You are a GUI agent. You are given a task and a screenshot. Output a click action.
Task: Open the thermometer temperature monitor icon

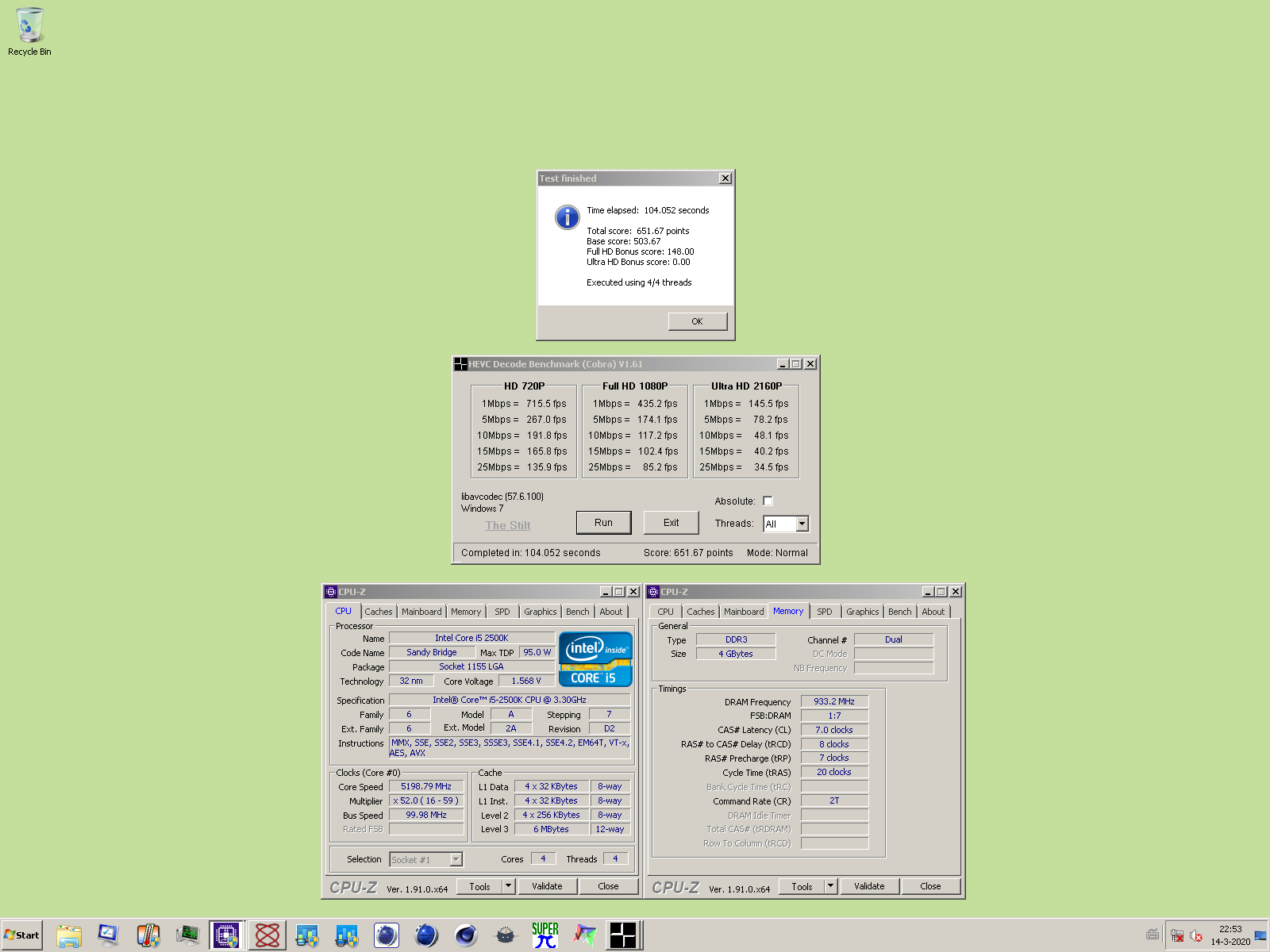[x=148, y=935]
